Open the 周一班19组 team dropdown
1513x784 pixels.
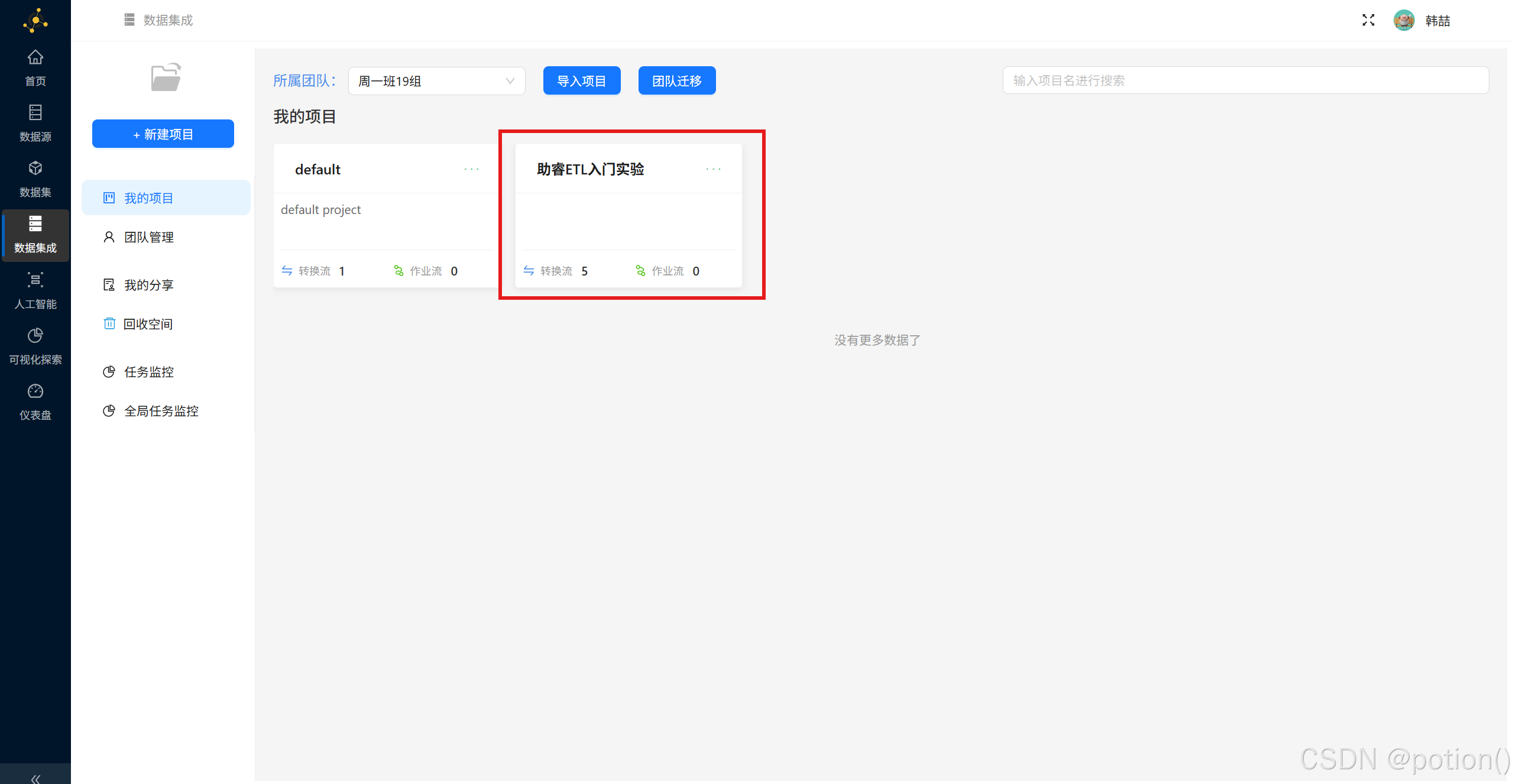tap(436, 81)
